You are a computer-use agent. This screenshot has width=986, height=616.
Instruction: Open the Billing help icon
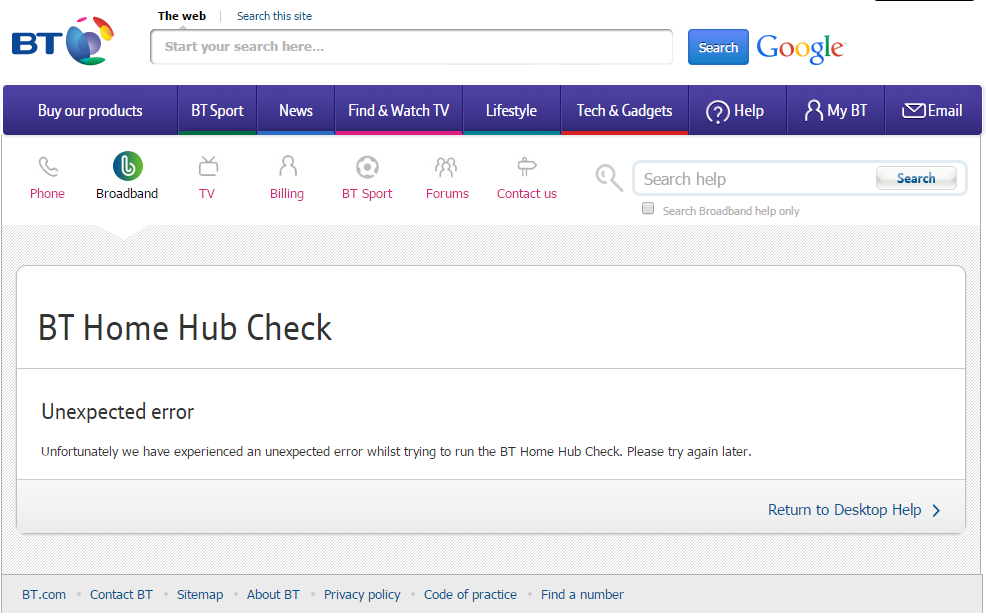point(287,167)
